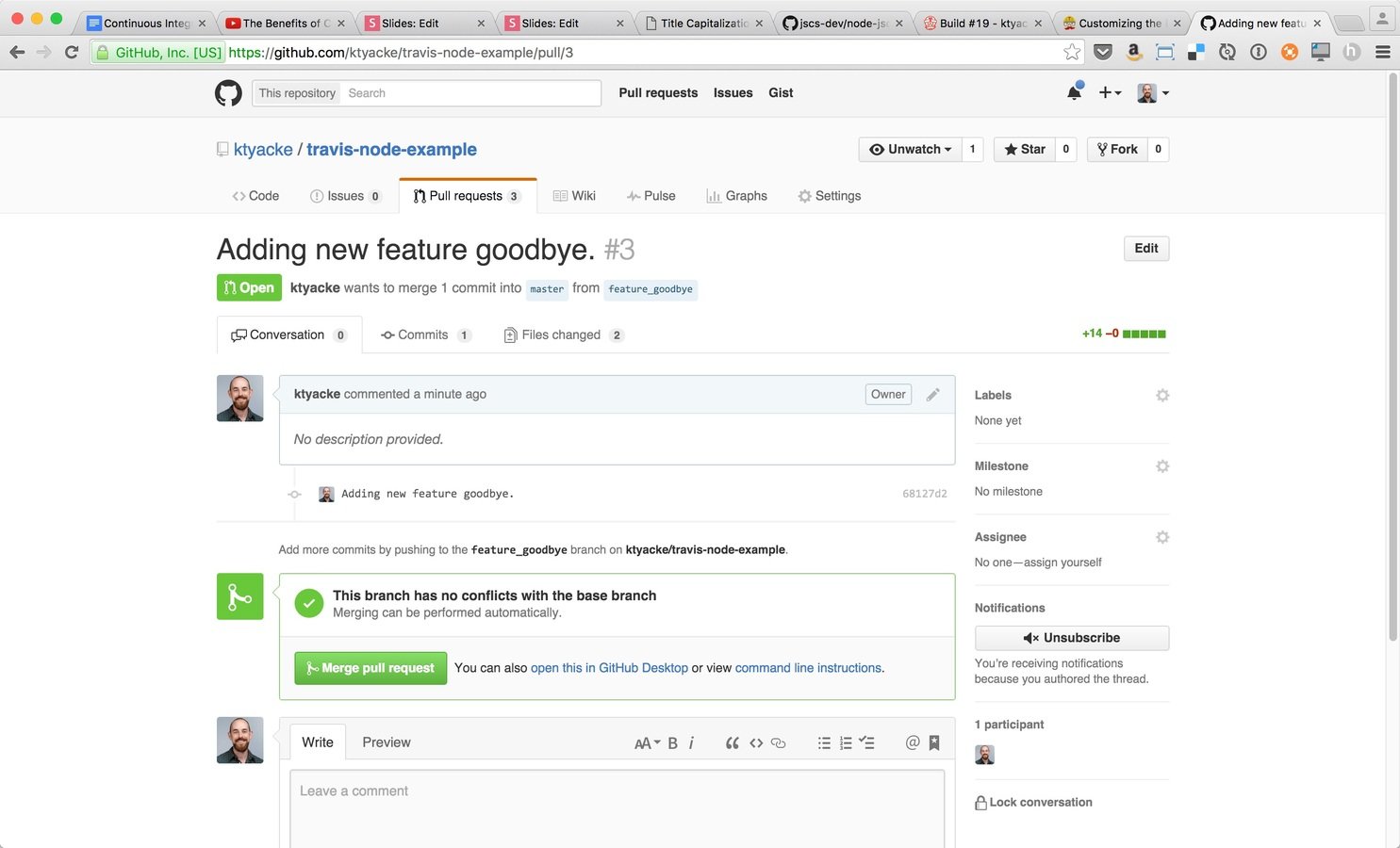Click the pencil edit comment icon
The width and height of the screenshot is (1400, 848).
pyautogui.click(x=932, y=395)
